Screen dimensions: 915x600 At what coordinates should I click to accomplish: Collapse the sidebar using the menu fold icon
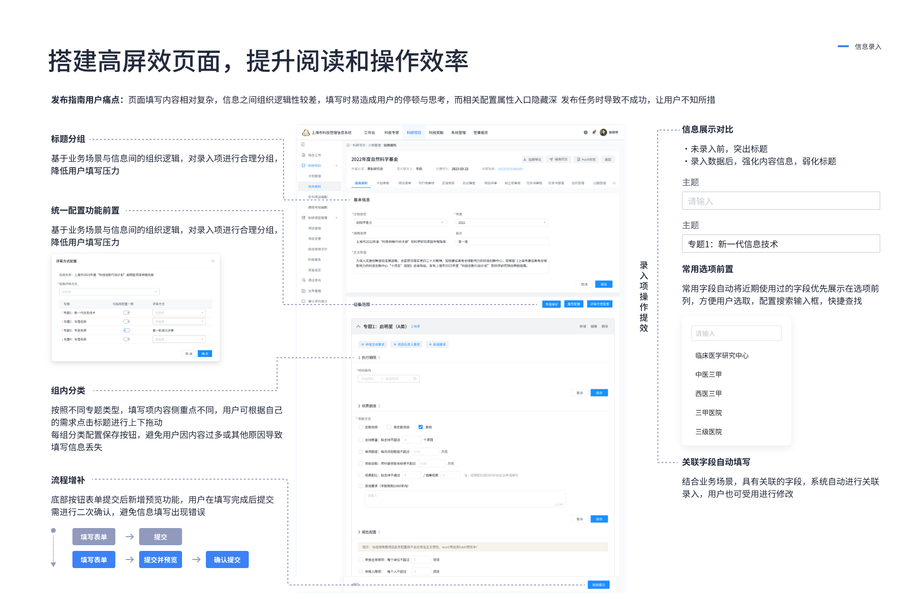pos(303,144)
